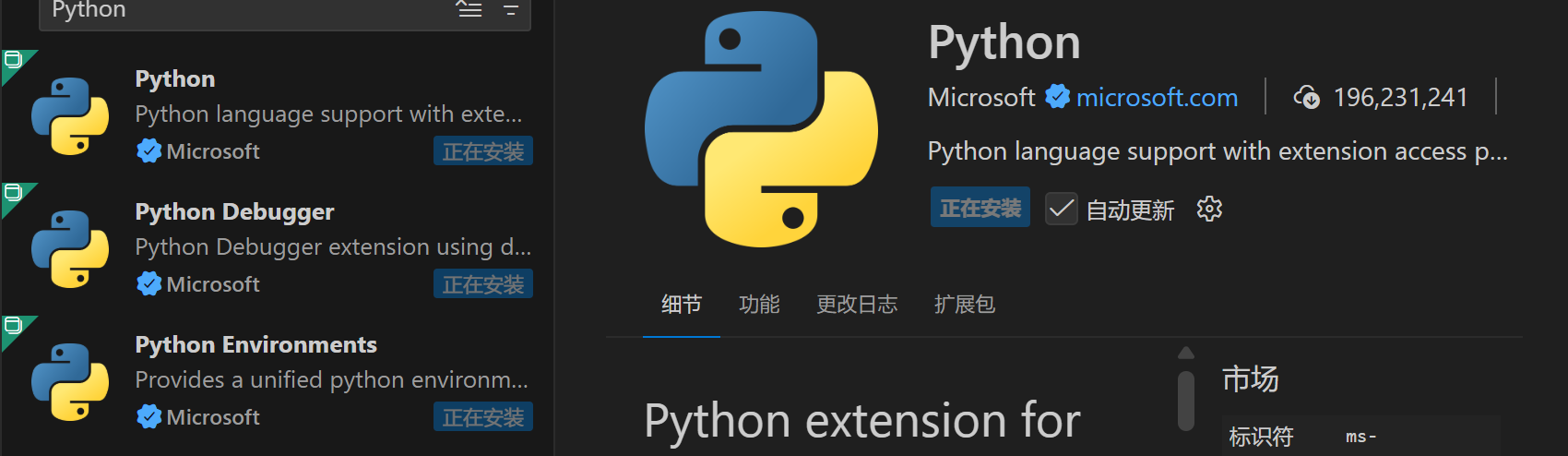Screen dimensions: 1568x456
Task: Select Python Debugger title in list
Action: (x=234, y=211)
